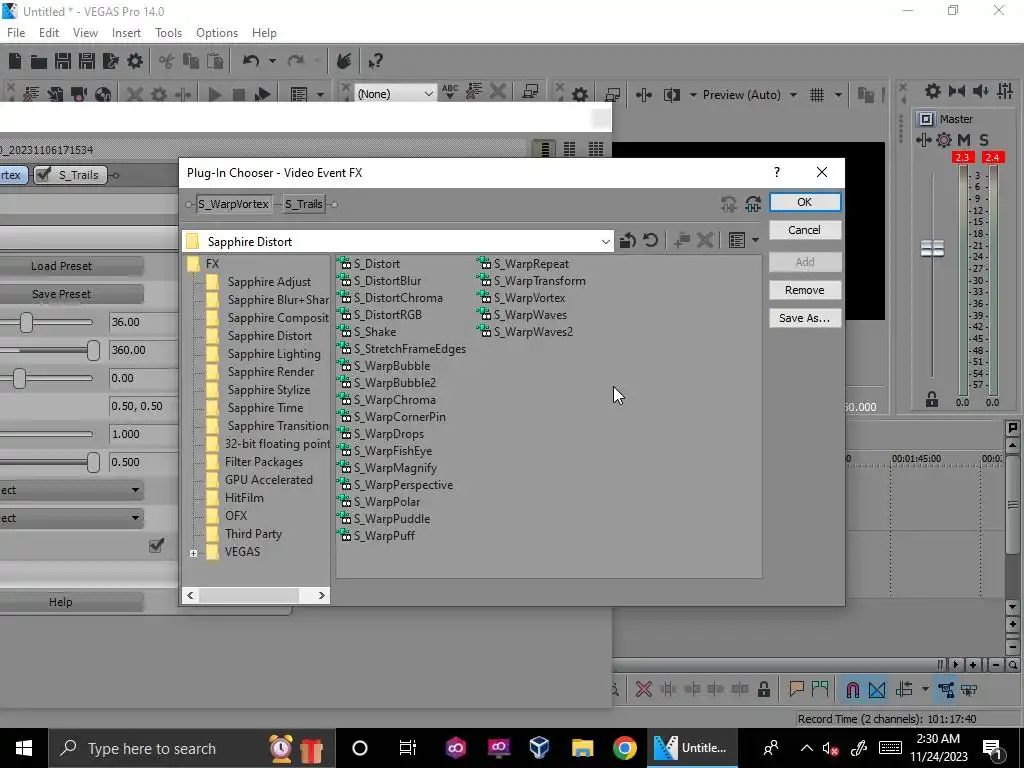Click the Split Screen View icon
Image resolution: width=1024 pixels, height=768 pixels.
[672, 95]
